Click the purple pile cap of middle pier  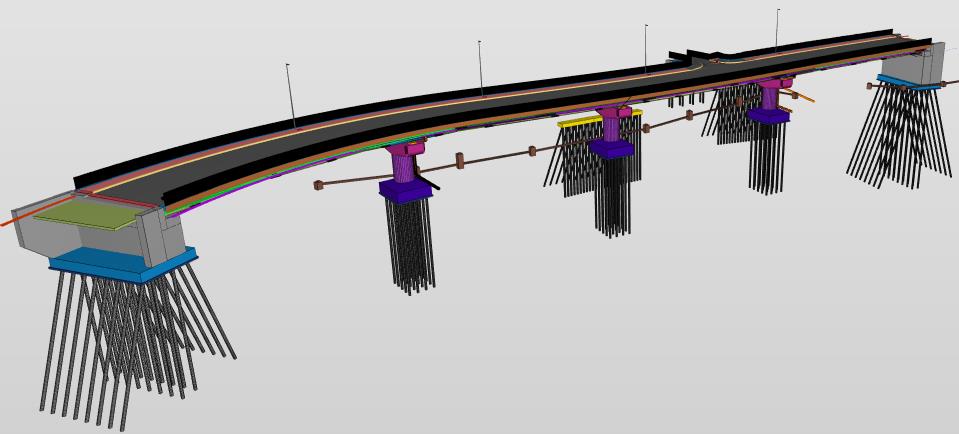[x=610, y=149]
